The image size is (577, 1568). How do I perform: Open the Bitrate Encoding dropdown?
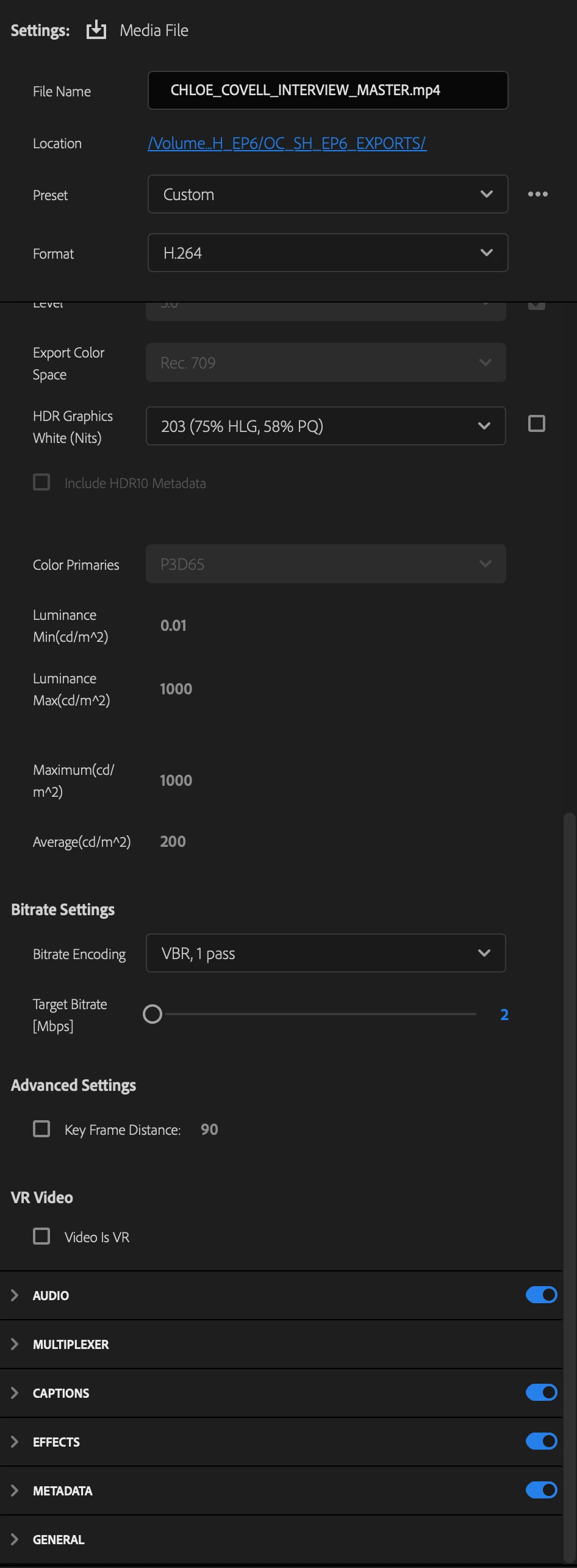326,953
